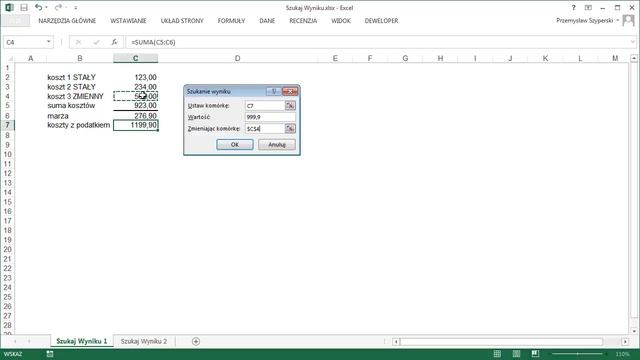
Task: Click cell with text koszty z podatkiem
Action: 79,125
